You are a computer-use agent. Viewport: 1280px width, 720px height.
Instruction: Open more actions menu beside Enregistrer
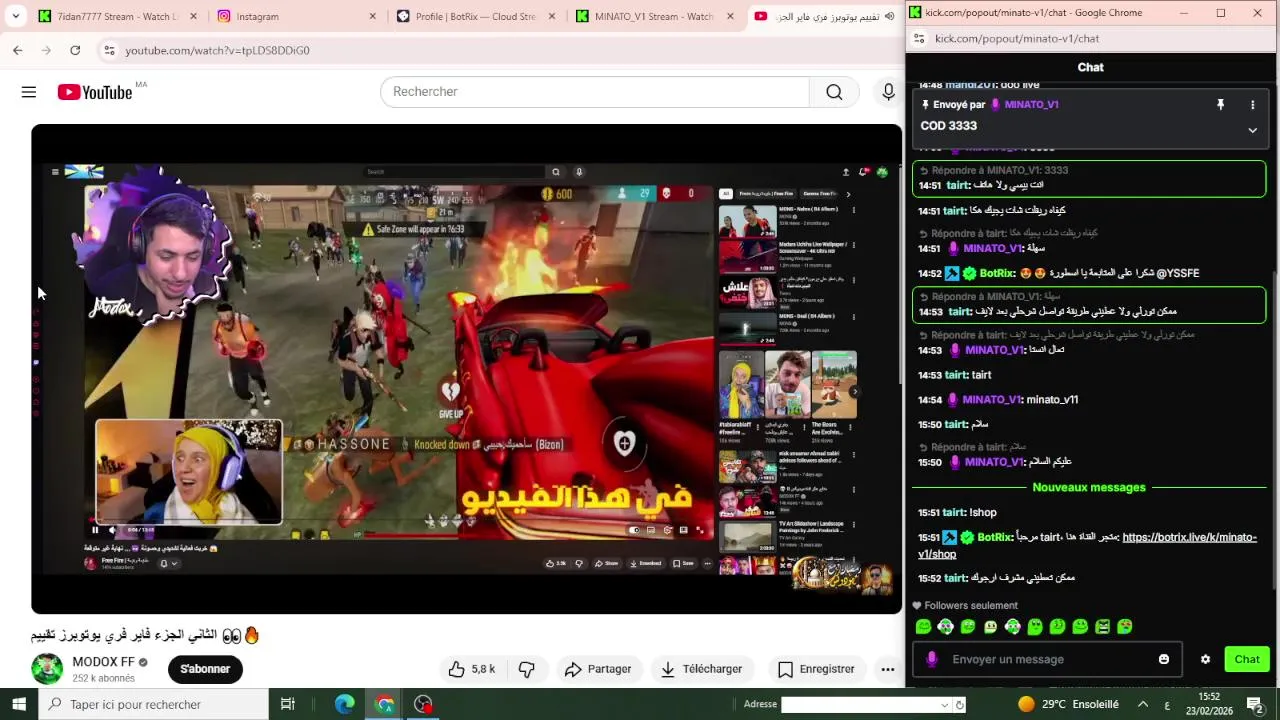887,669
